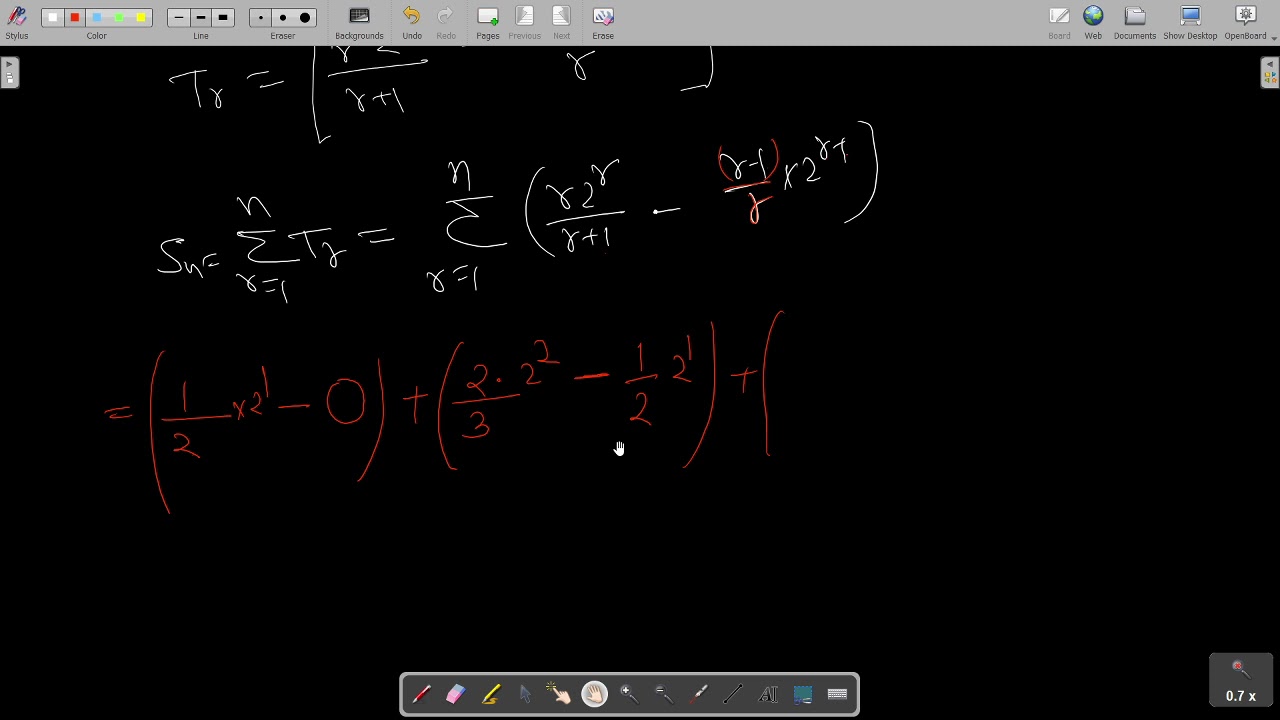Viewport: 1280px width, 720px height.
Task: Click Show Desktop
Action: coord(1190,23)
